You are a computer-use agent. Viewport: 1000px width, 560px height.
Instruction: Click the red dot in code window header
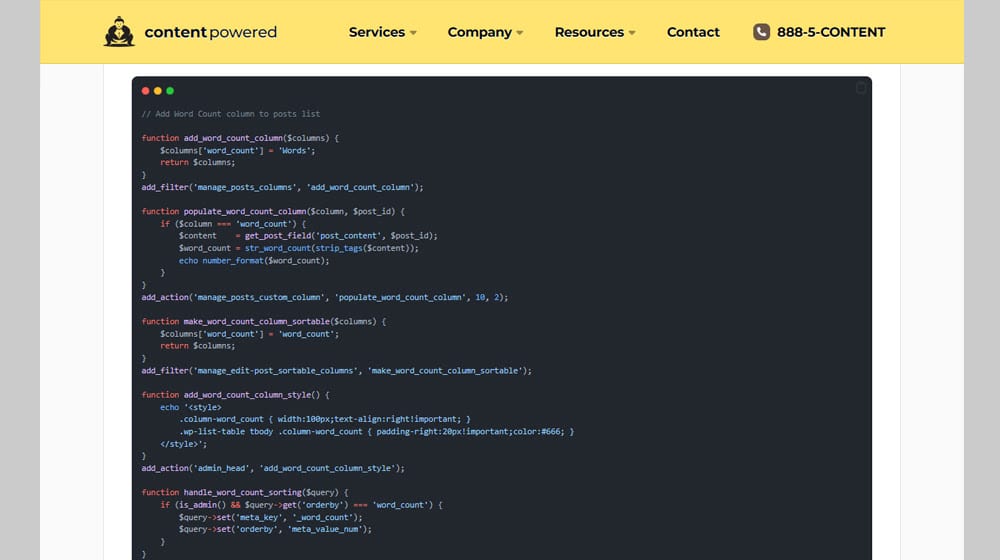point(146,91)
